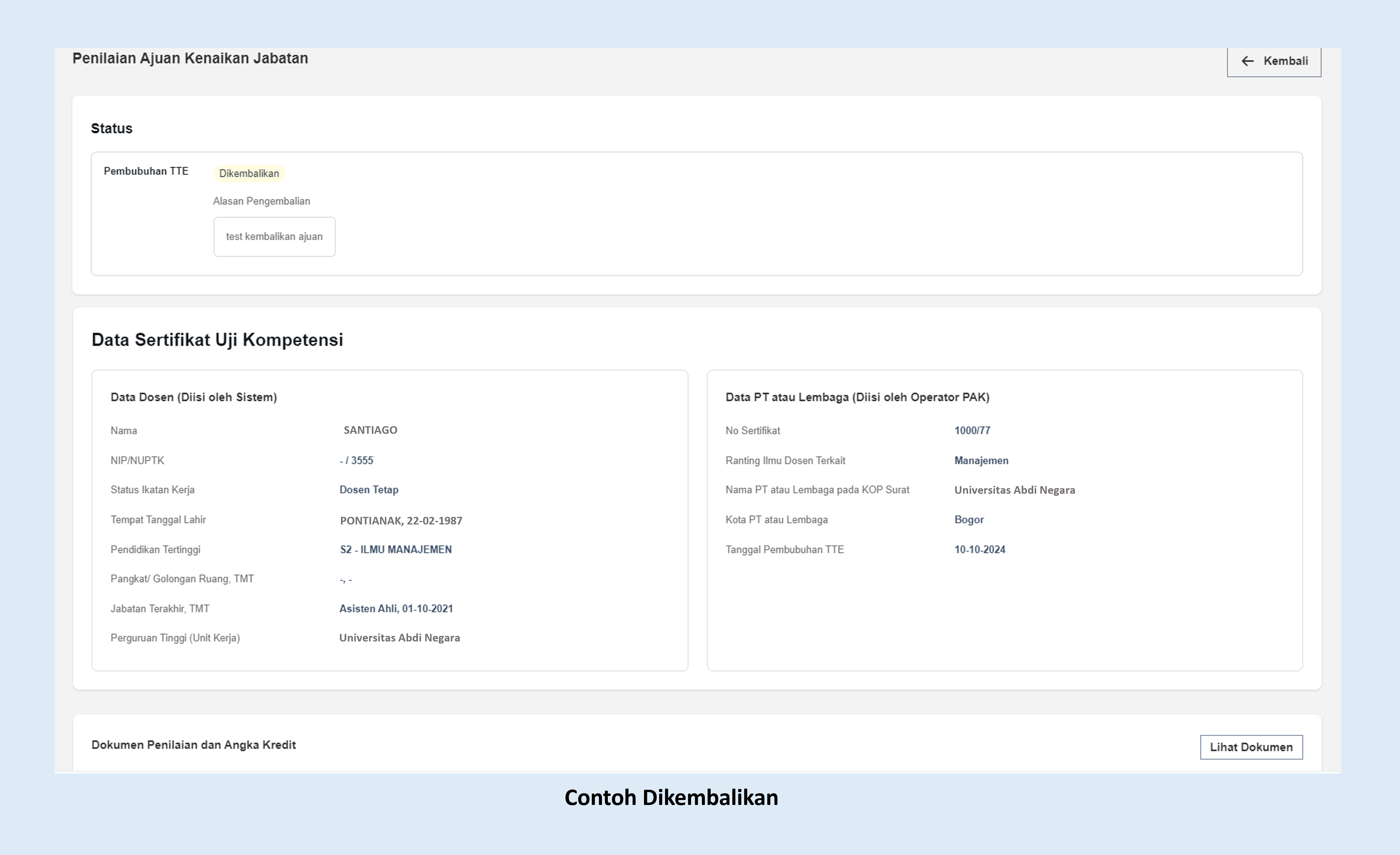Click 'Data PT atau Lembaga' panel heading
This screenshot has width=1400, height=855.
pyautogui.click(x=857, y=397)
